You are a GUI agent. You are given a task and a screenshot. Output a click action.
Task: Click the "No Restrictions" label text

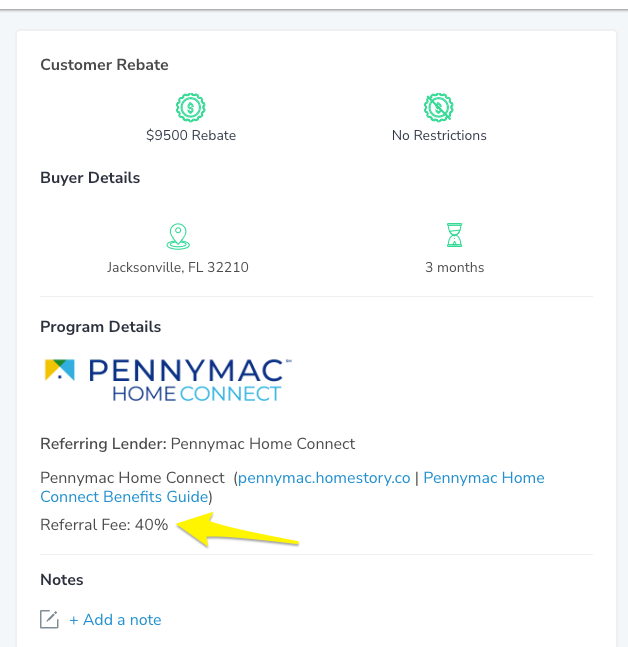[x=439, y=135]
